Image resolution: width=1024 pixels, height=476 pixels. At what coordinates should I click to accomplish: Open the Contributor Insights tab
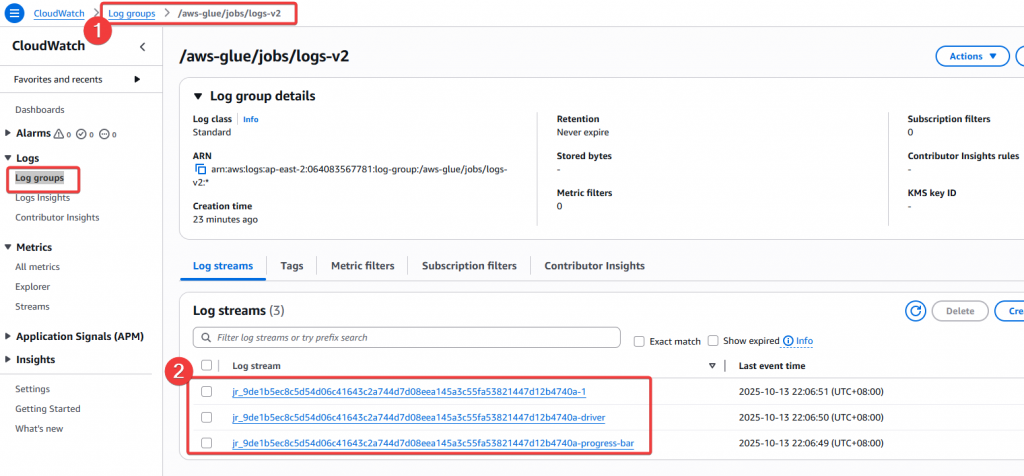pos(594,266)
